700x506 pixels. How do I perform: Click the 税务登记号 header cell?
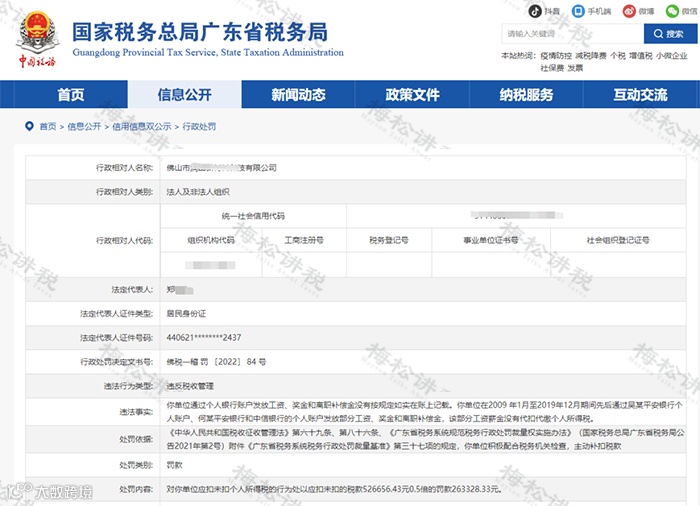(x=389, y=240)
